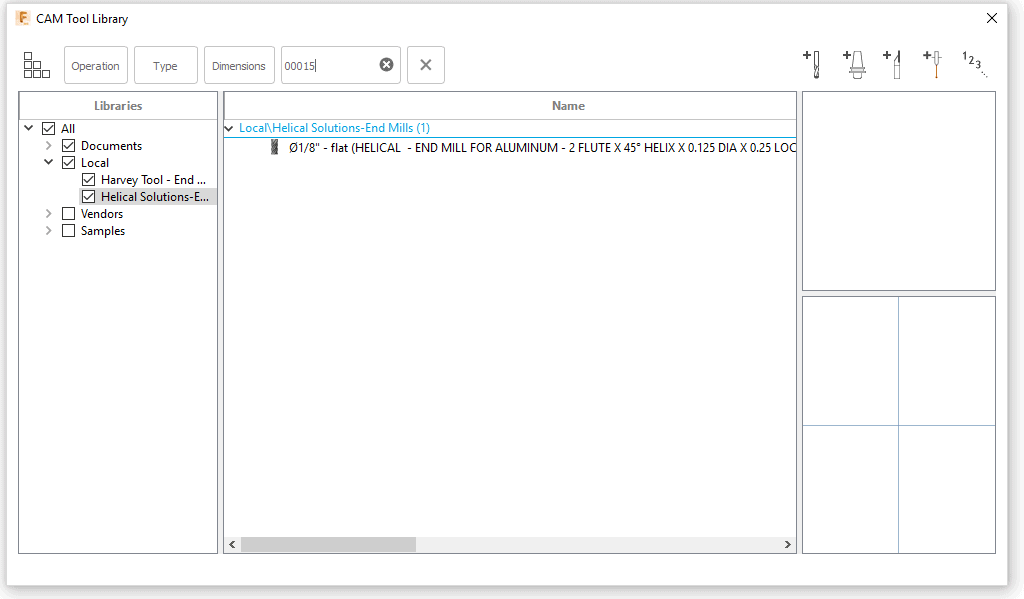Select the Samples tree label
The height and width of the screenshot is (599, 1024).
tap(103, 231)
